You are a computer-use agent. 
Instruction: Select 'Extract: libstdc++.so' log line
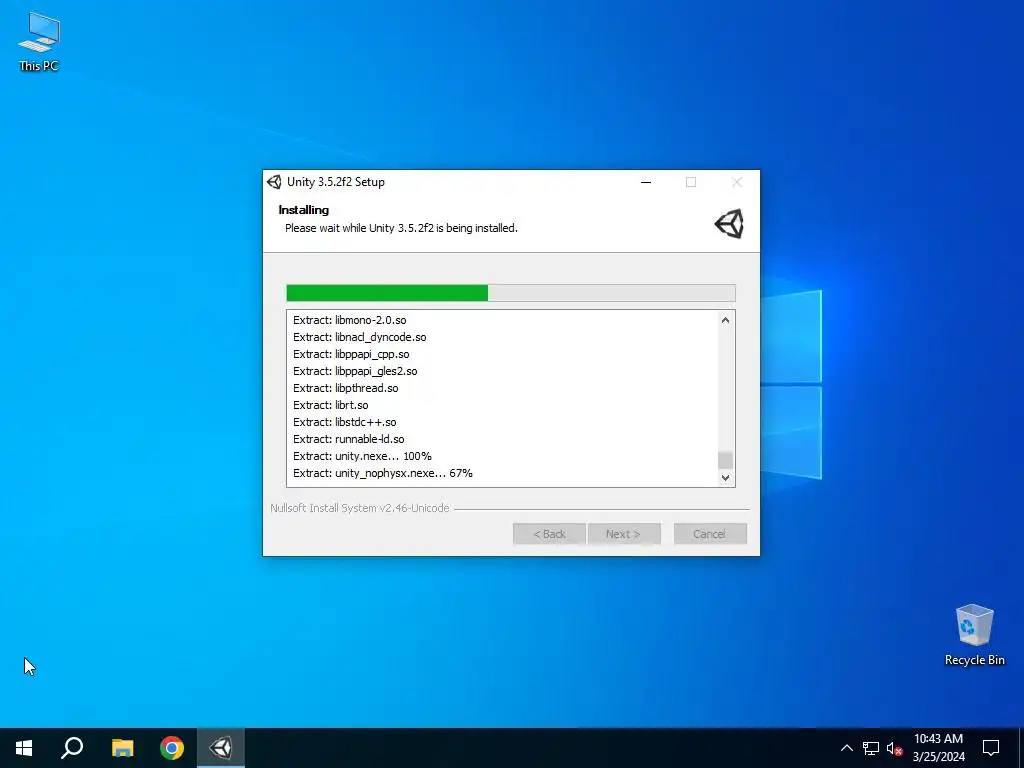click(x=344, y=422)
